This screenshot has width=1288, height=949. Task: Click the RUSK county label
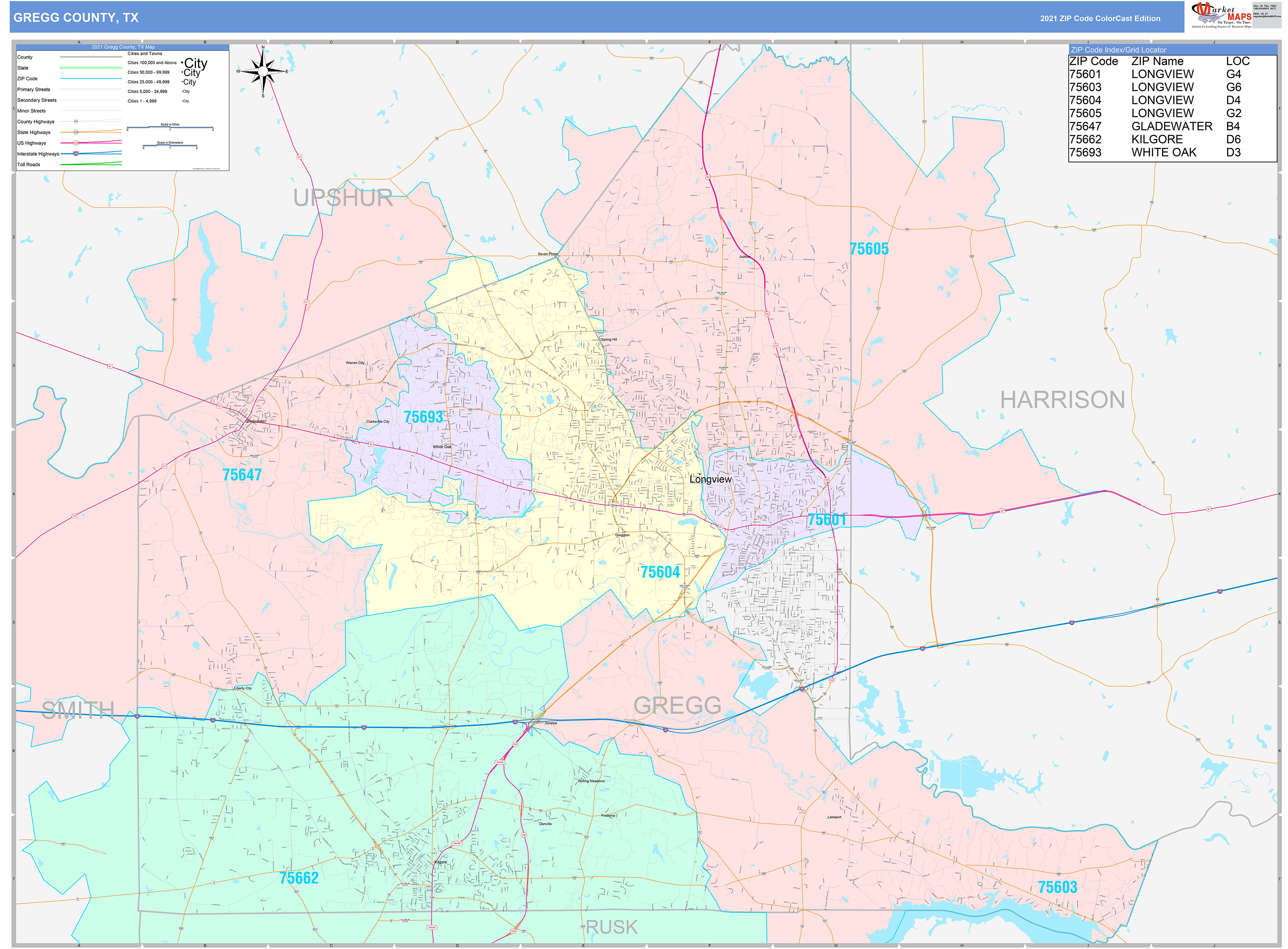(611, 927)
